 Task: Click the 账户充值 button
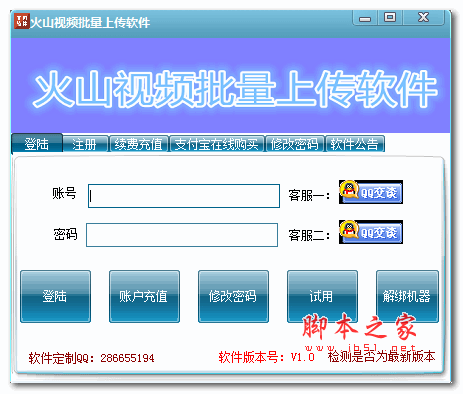[x=144, y=296]
